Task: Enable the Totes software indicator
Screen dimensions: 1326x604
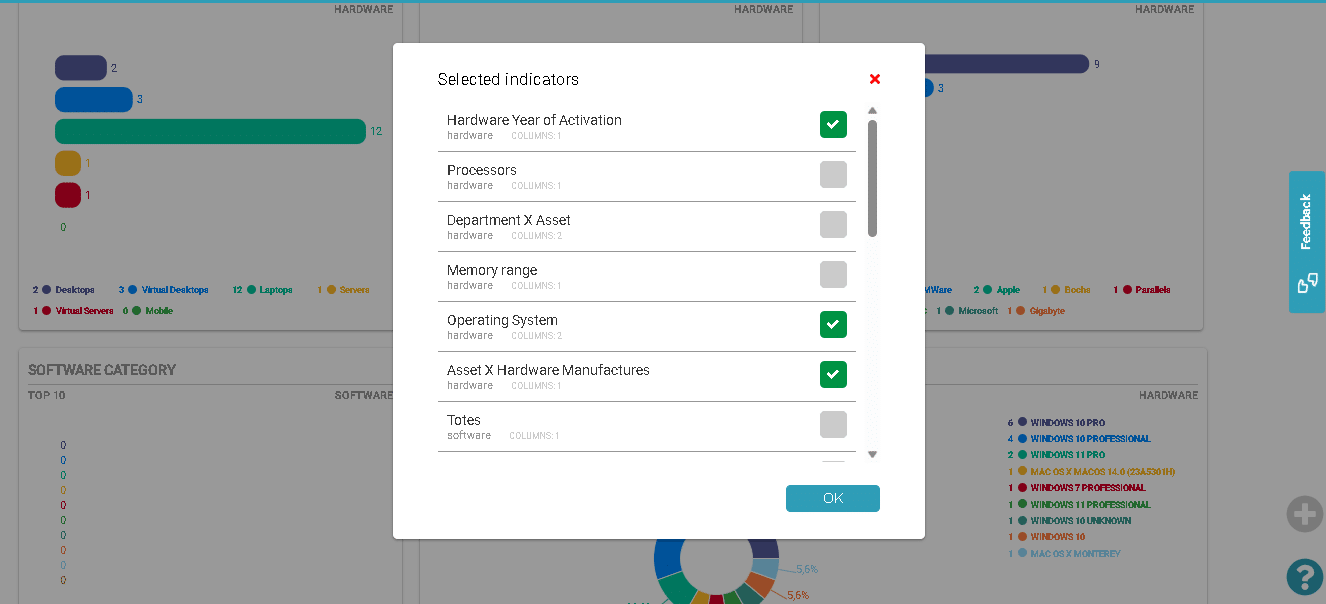Action: 833,424
